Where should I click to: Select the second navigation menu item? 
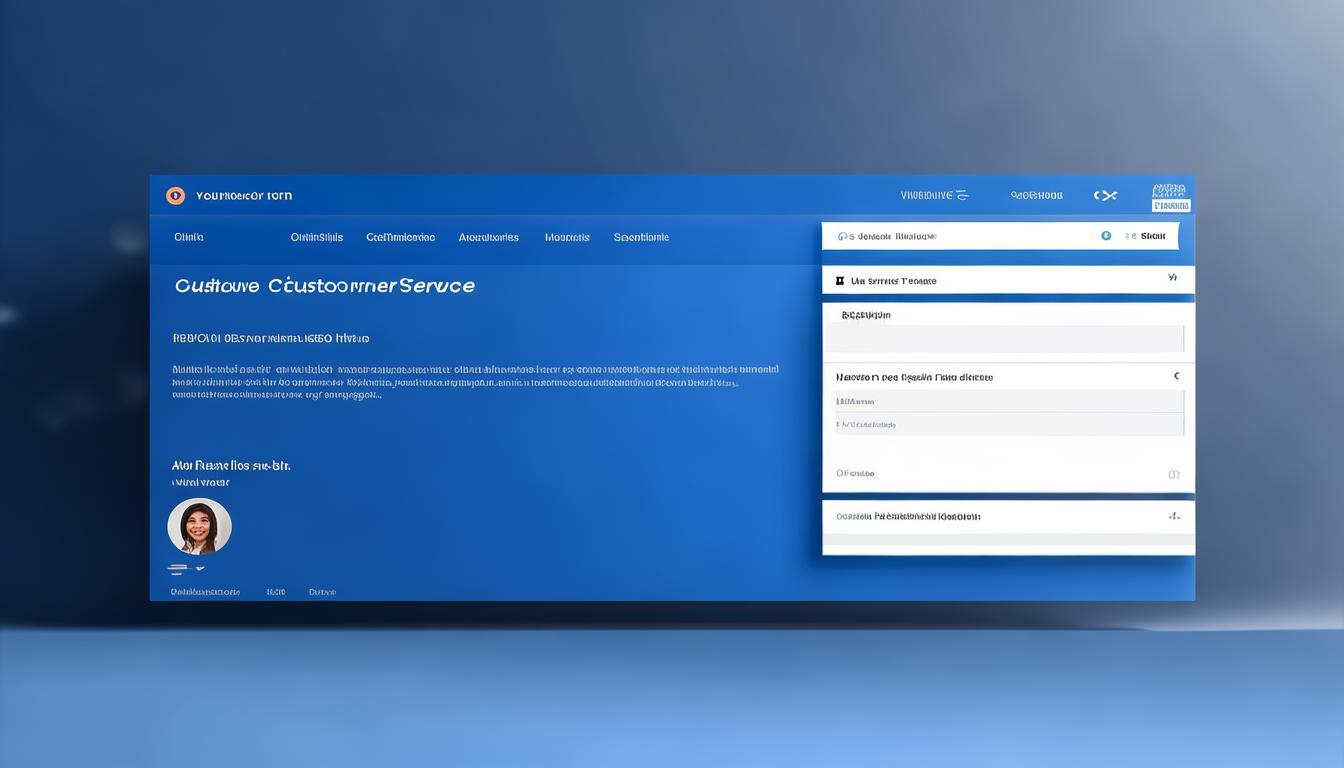[316, 237]
